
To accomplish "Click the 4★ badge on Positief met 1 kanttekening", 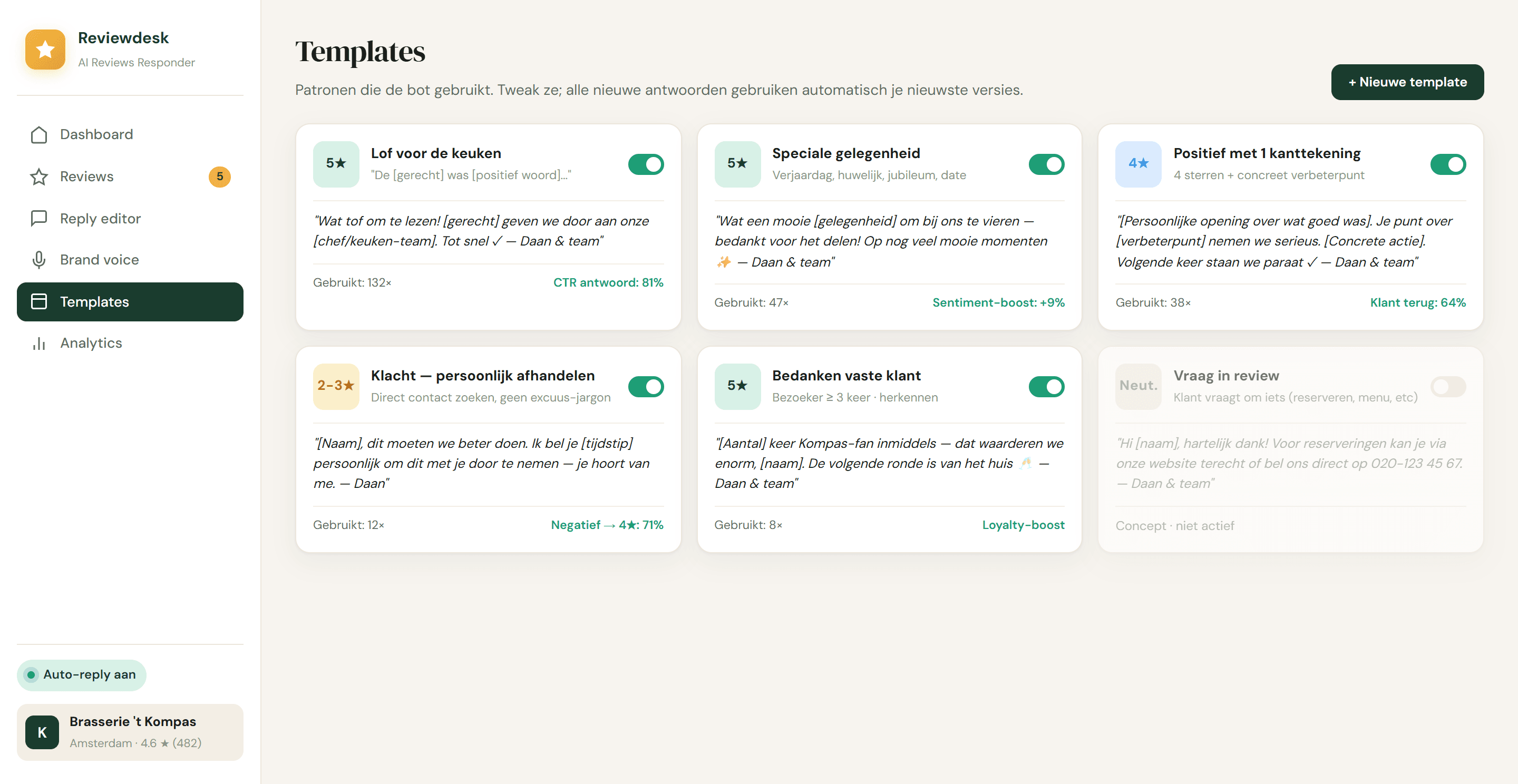I will 1138,164.
